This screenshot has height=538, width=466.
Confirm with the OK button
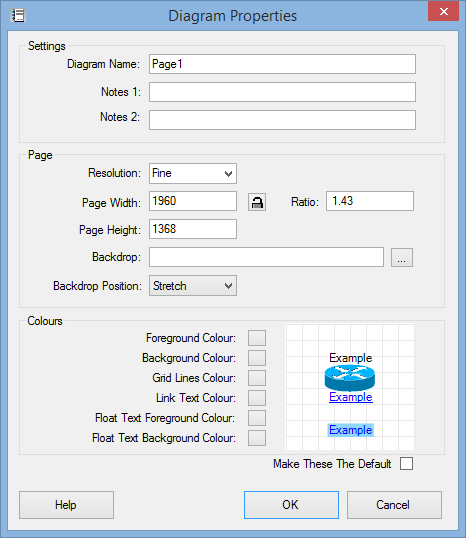pyautogui.click(x=291, y=505)
